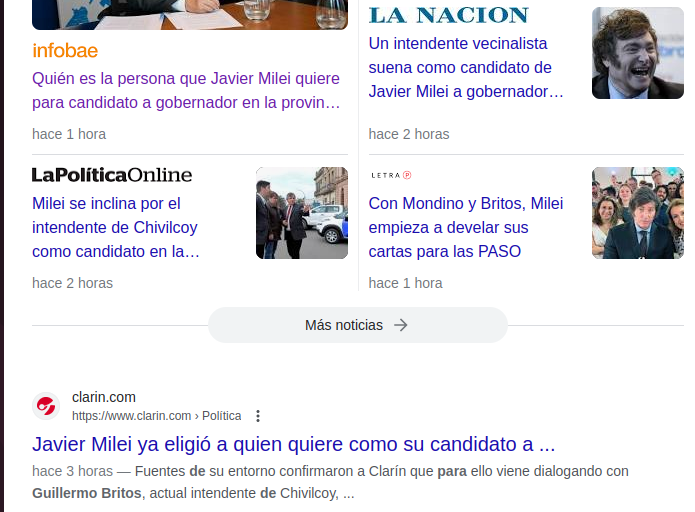Screen dimensions: 695x512
Task: Click the clarin.com Política breadcrumb URL
Action: click(x=156, y=416)
